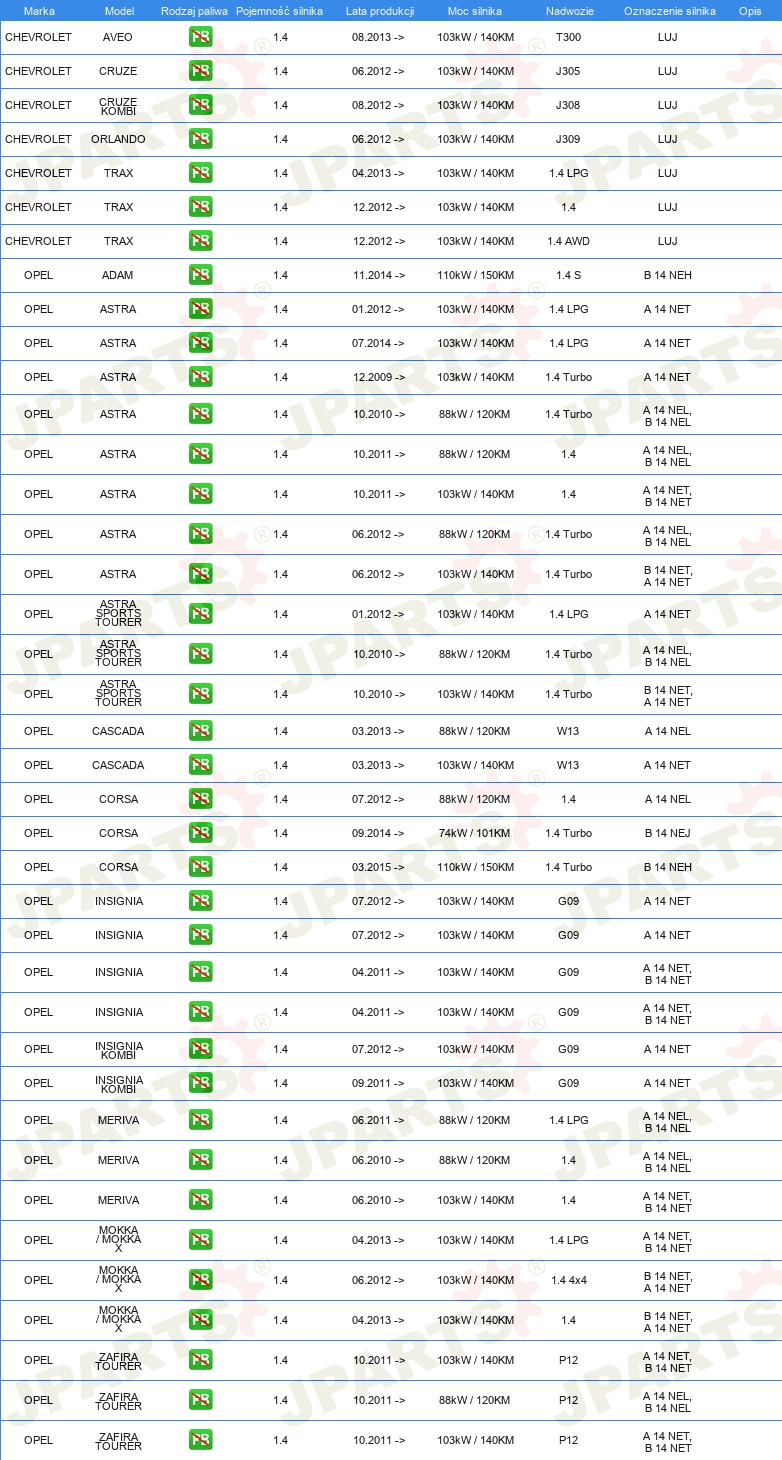Click fuel icon in Chevrolet Cruze Kombi row

[200, 105]
